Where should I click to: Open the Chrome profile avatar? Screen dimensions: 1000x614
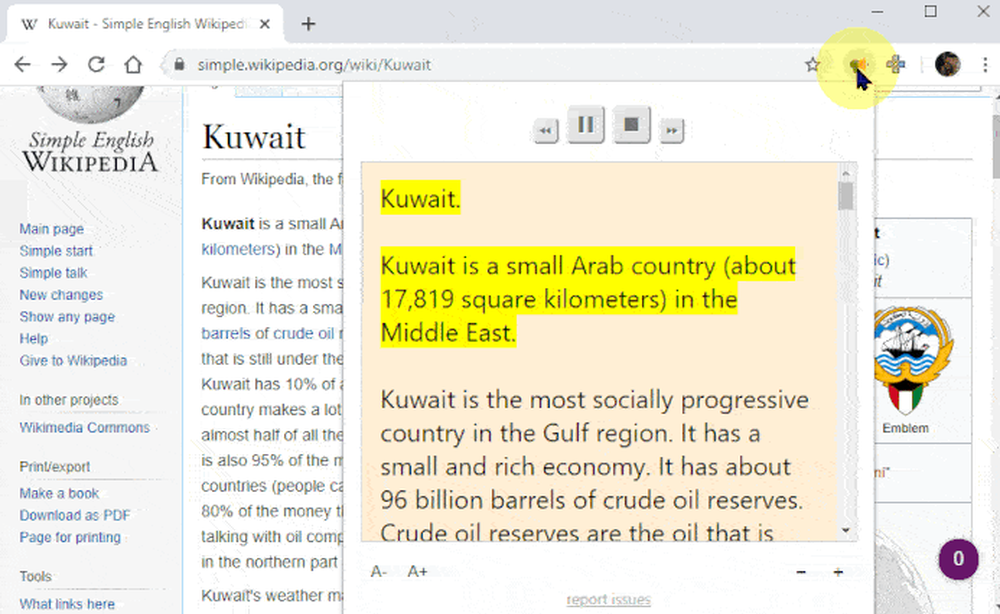pyautogui.click(x=948, y=64)
